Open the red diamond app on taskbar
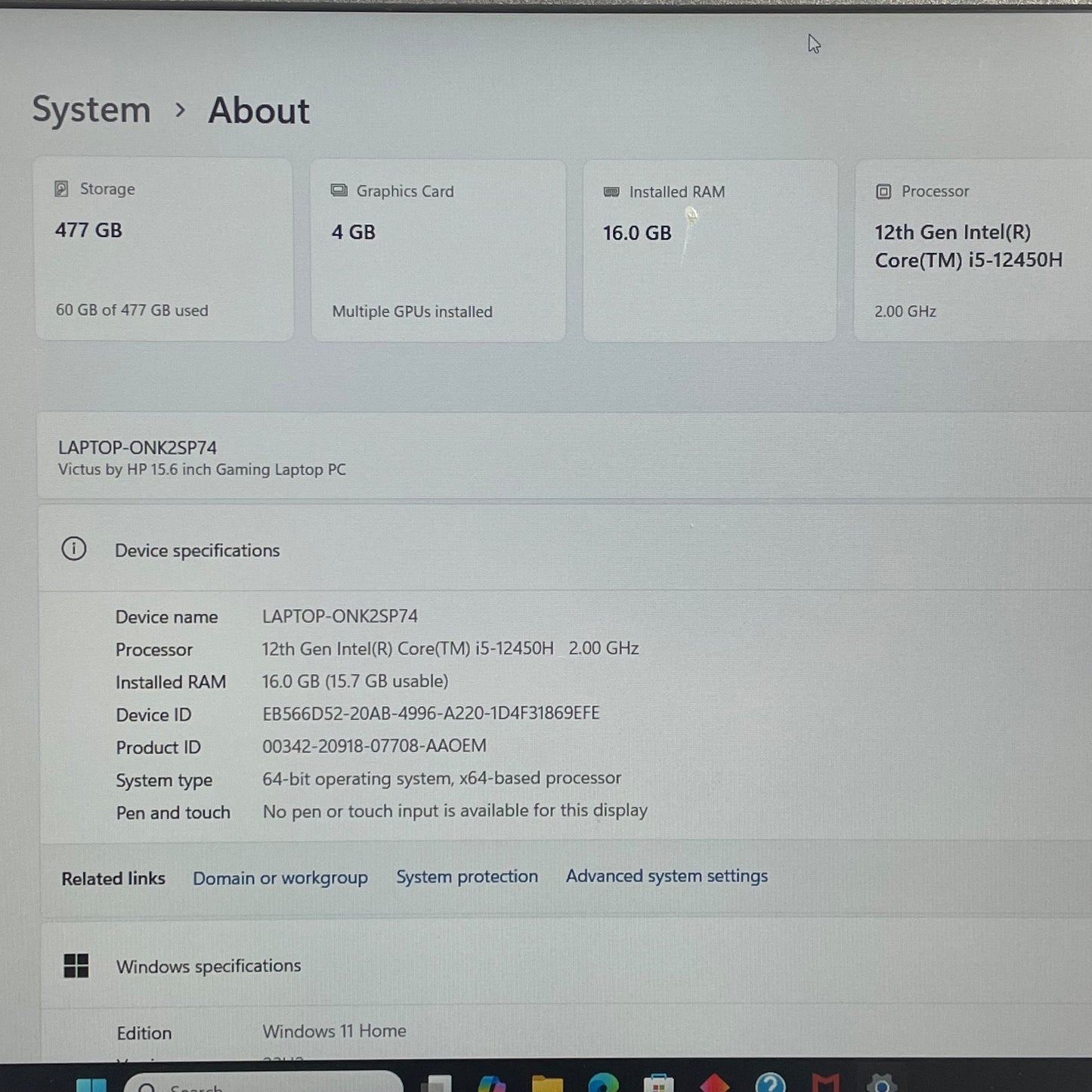1092x1092 pixels. pos(714,1084)
